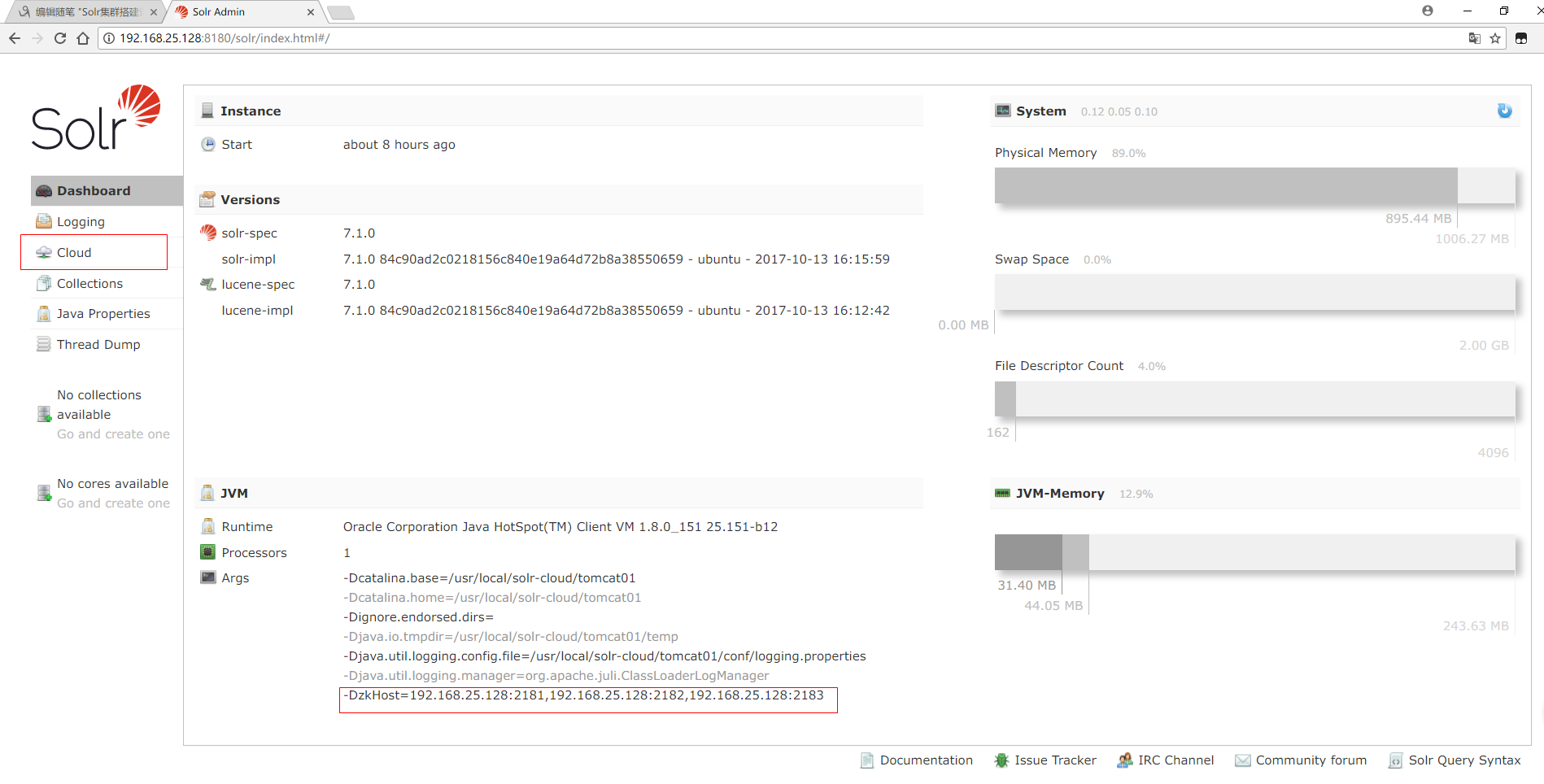The height and width of the screenshot is (784, 1544).
Task: Open Solr Query Syntax help
Action: (x=1465, y=760)
